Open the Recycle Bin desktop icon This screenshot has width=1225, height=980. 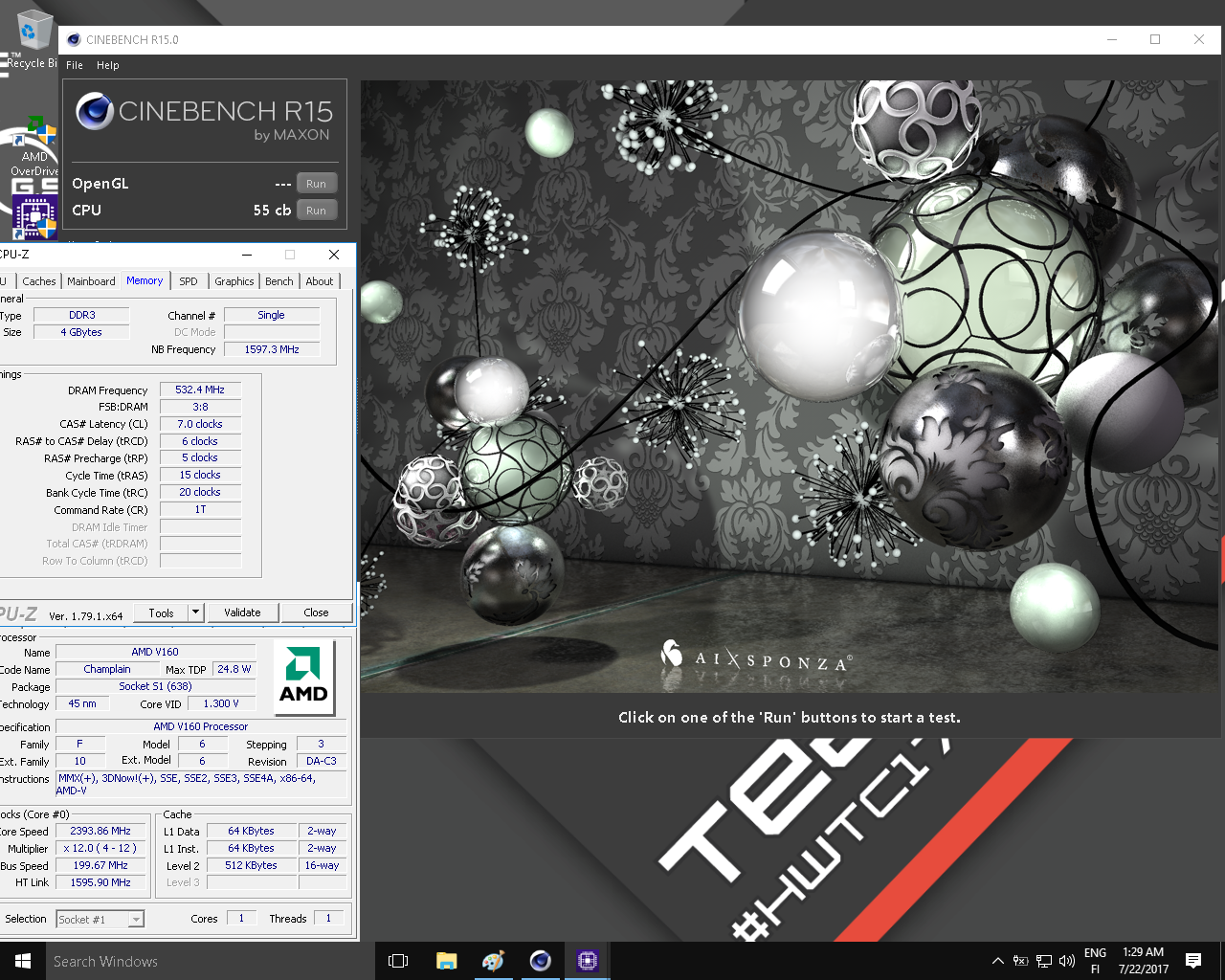[33, 40]
